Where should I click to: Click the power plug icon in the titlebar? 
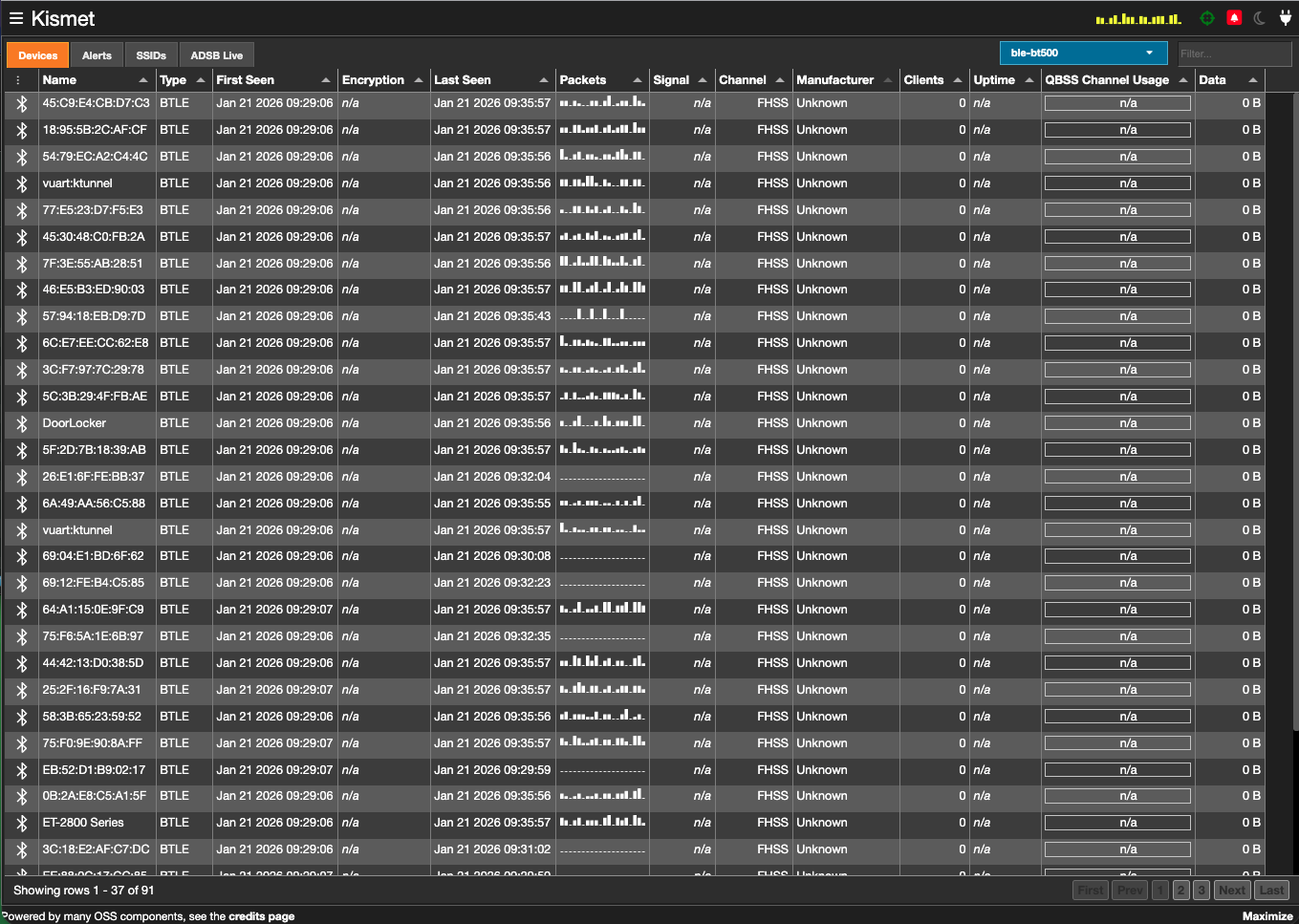click(x=1286, y=17)
